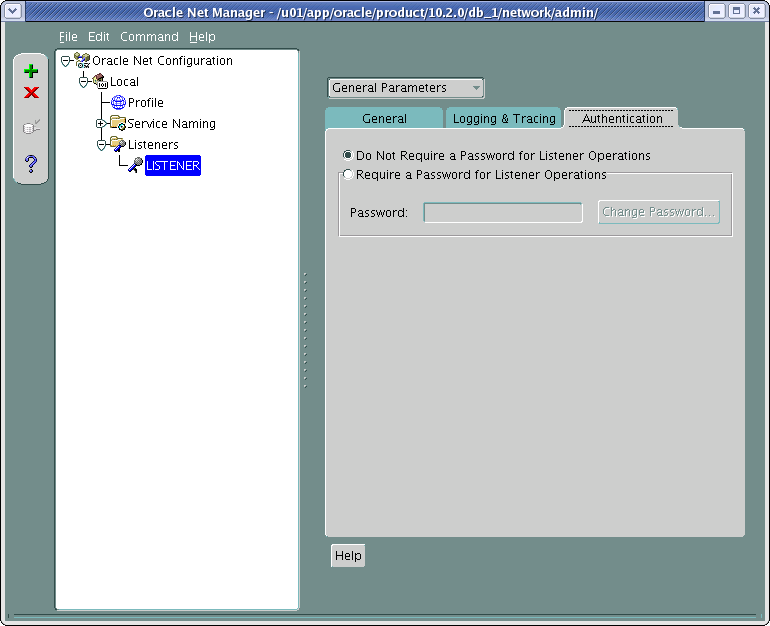The height and width of the screenshot is (626, 770).
Task: Click the Listeners folder icon
Action: click(x=118, y=144)
